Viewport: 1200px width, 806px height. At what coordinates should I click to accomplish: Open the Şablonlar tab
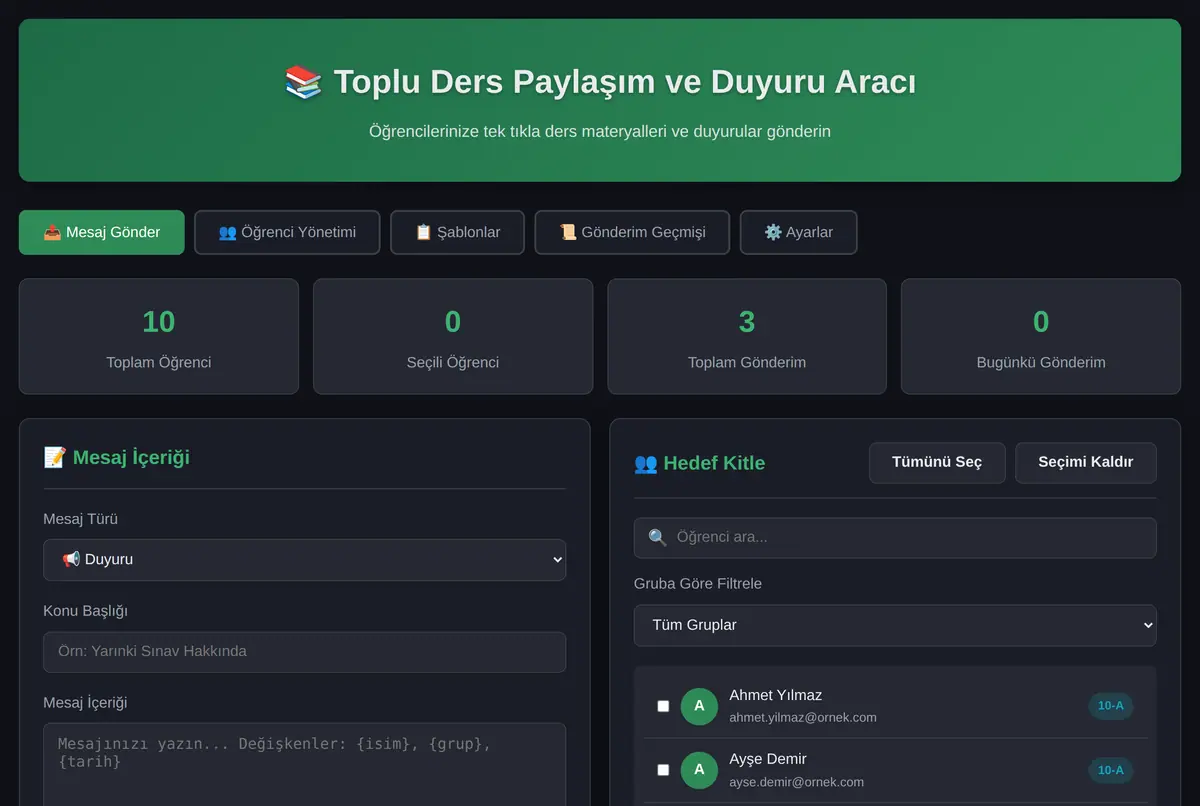coord(457,232)
